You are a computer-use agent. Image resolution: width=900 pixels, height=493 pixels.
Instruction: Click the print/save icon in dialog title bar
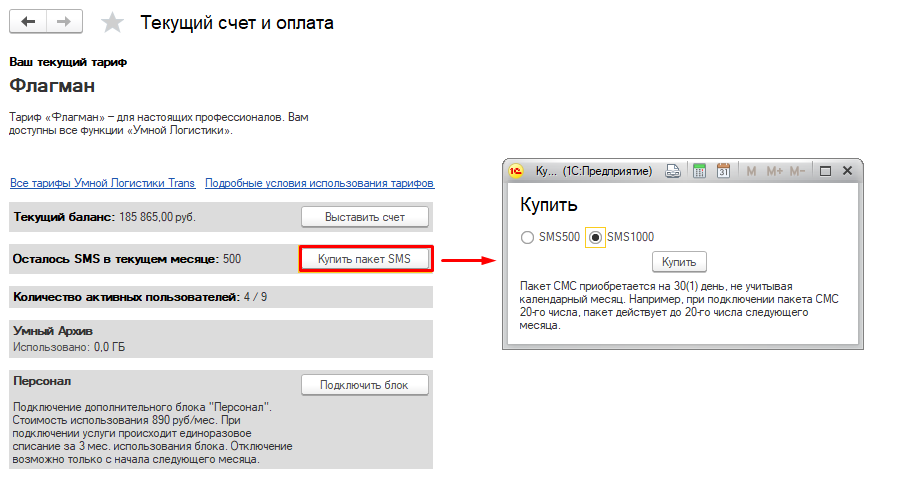click(x=673, y=171)
